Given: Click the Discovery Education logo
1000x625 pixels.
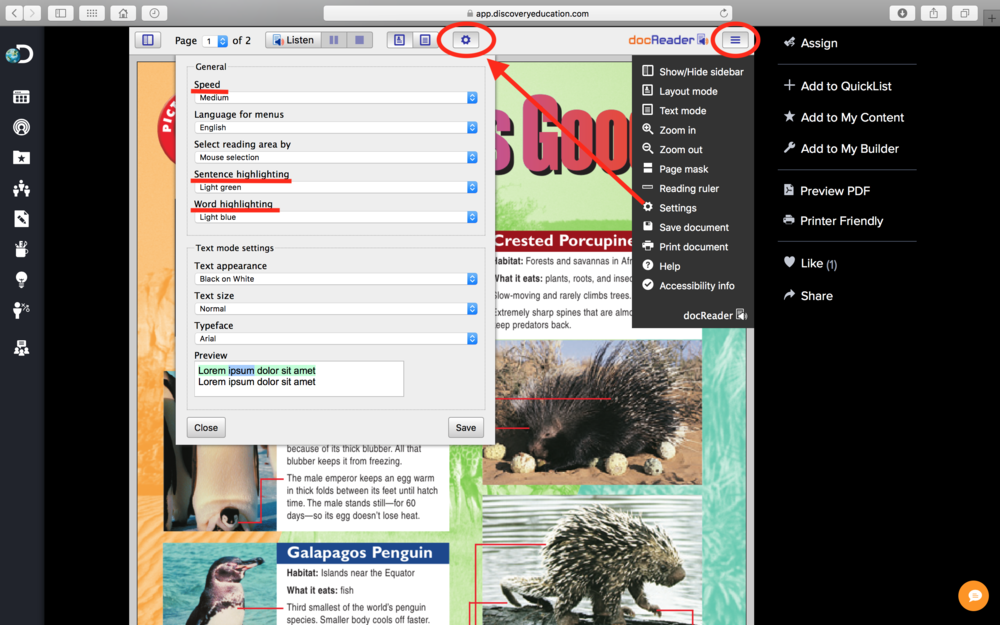Looking at the screenshot, I should 19,55.
